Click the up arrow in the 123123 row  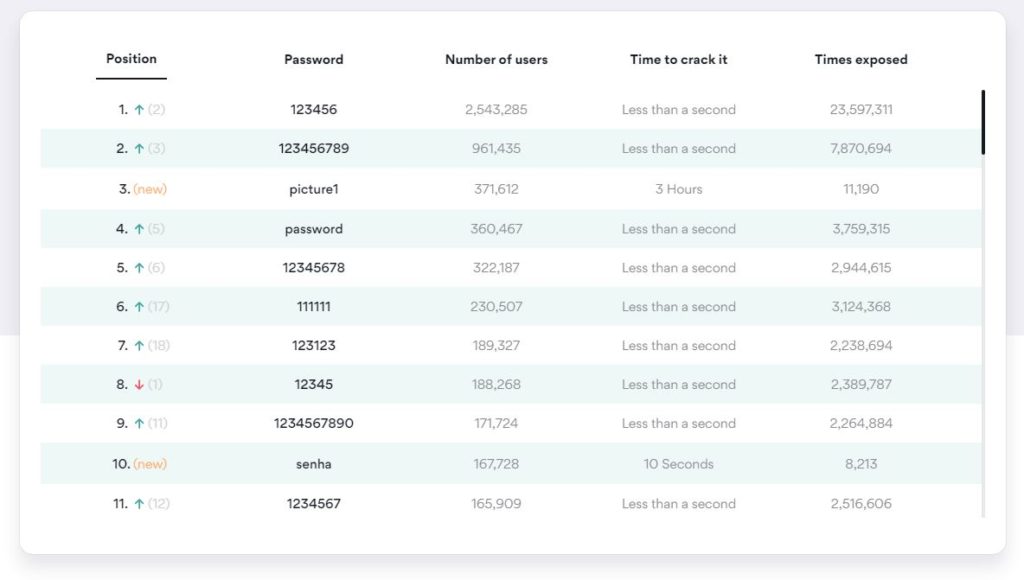[x=139, y=346]
